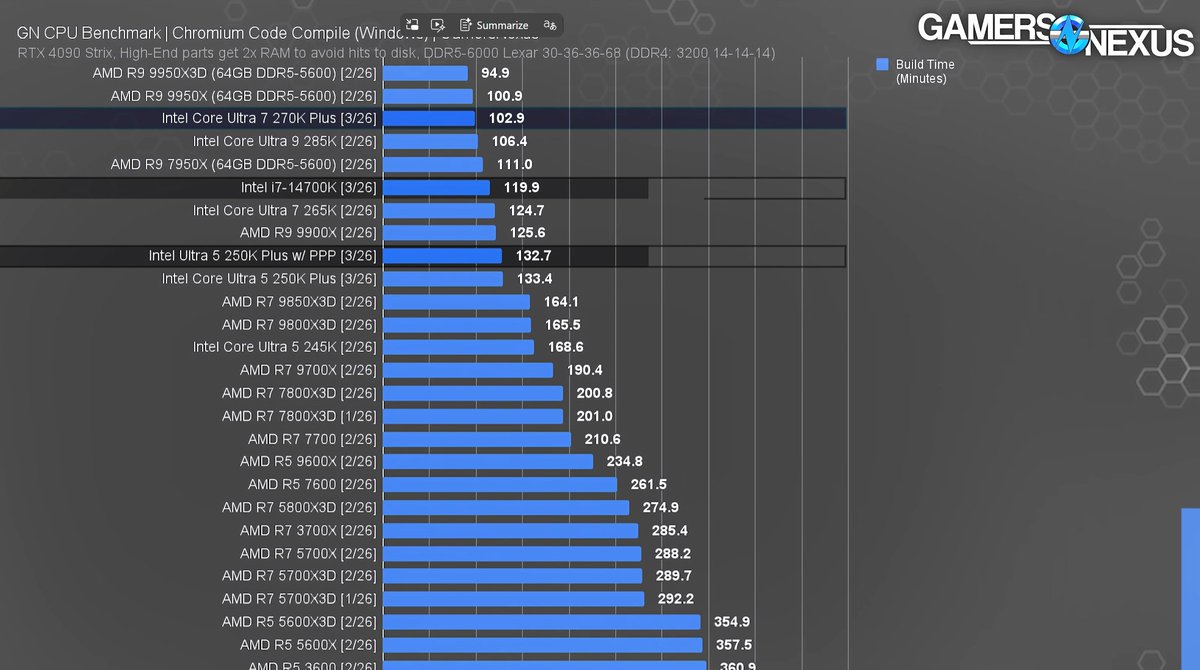Click the AMD R5 7600 label
Screen dimensions: 1200x670
pos(313,484)
